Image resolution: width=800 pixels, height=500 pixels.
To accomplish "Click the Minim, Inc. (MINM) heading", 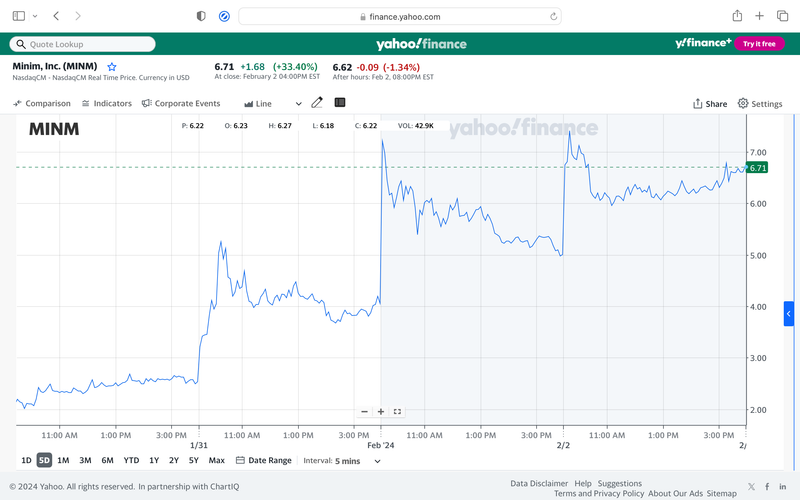I will click(55, 66).
